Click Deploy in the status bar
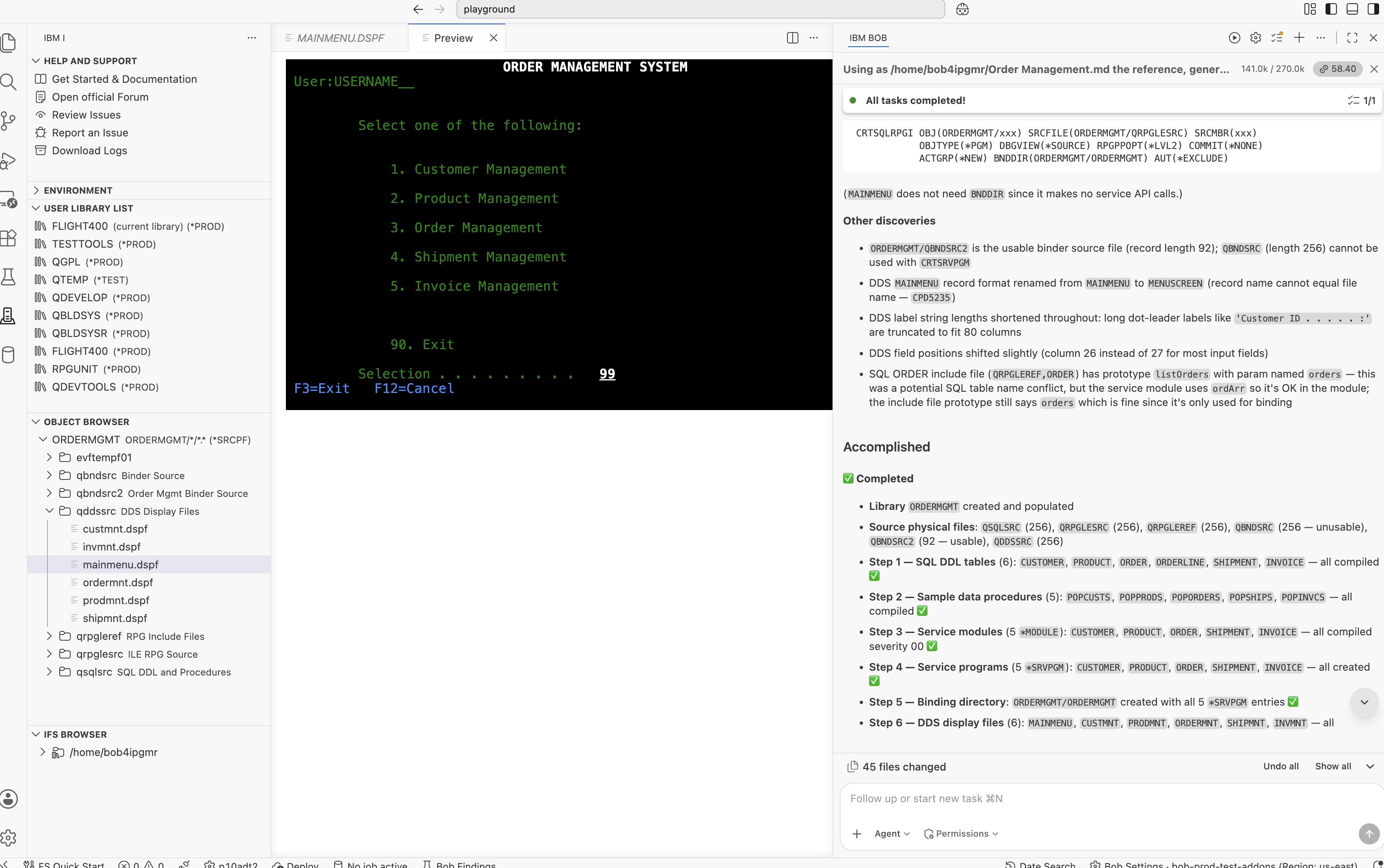 [x=296, y=864]
